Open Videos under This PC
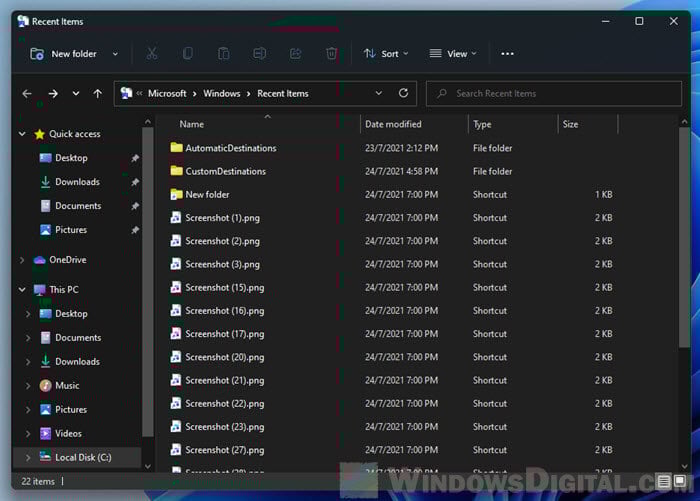The width and height of the screenshot is (700, 501). click(68, 433)
